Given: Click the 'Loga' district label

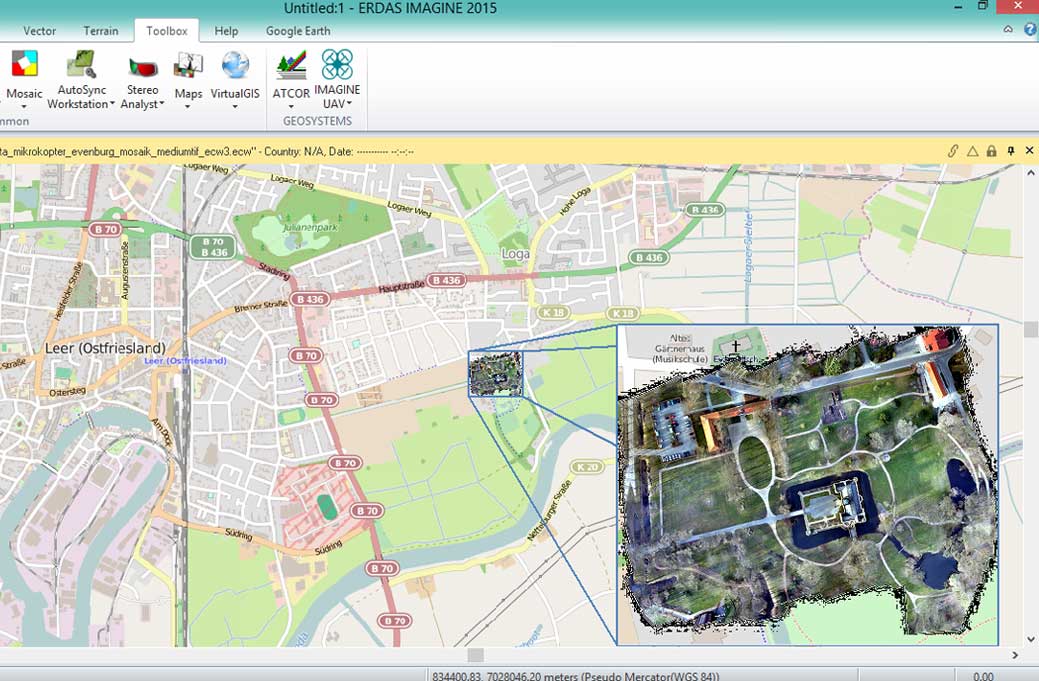Looking at the screenshot, I should 516,254.
